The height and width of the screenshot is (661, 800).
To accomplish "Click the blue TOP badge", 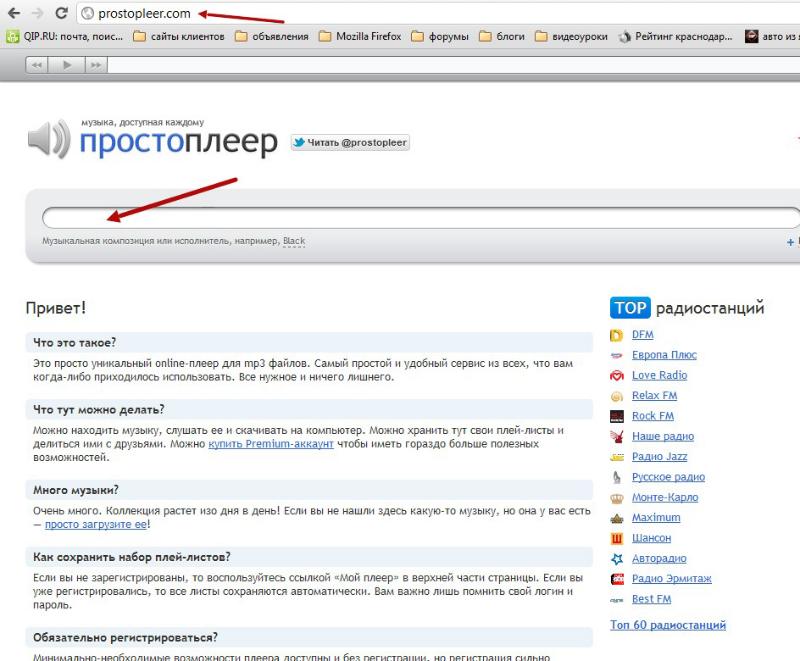I will pos(630,308).
